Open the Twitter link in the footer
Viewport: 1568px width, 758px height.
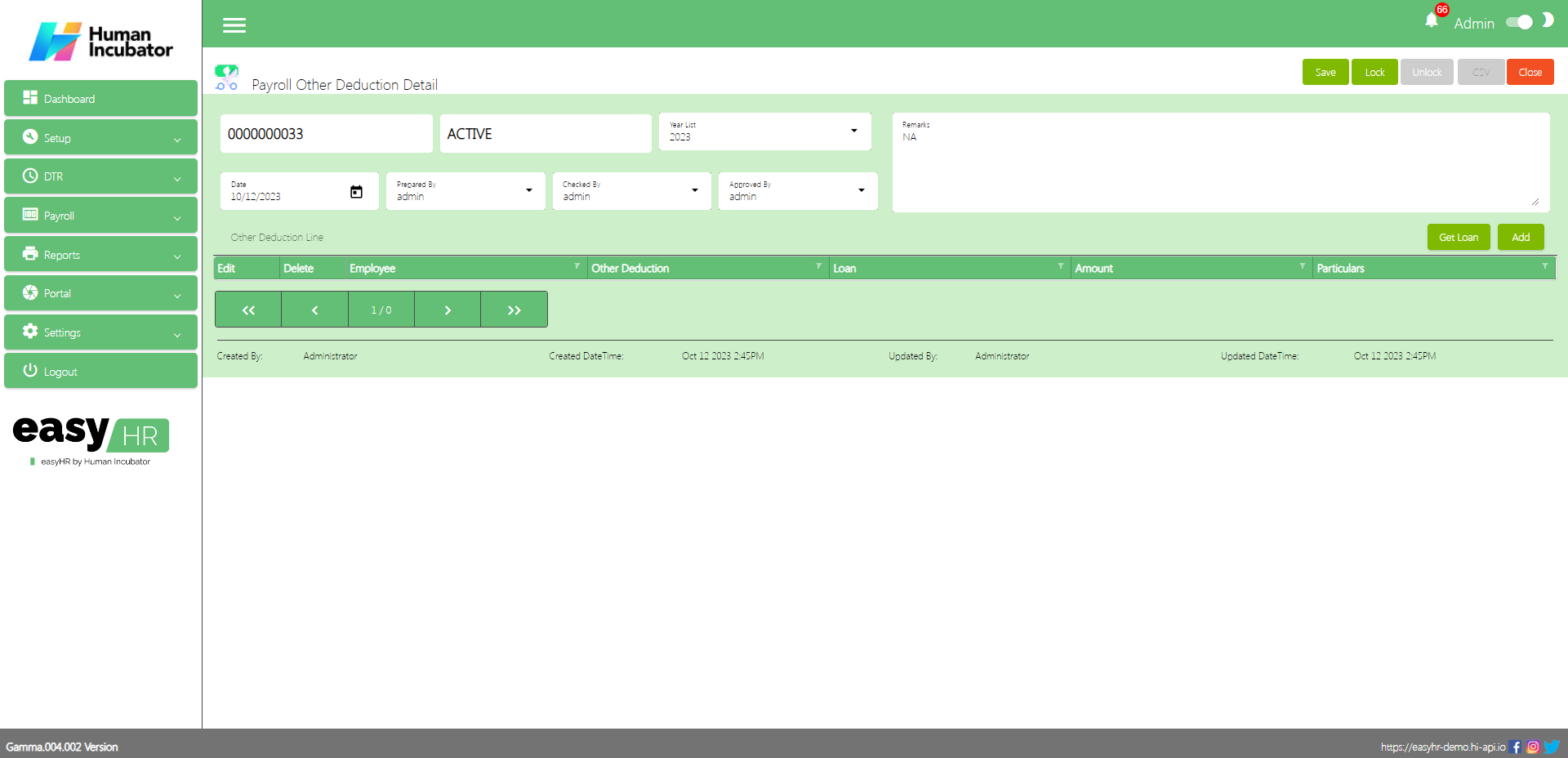(x=1552, y=747)
